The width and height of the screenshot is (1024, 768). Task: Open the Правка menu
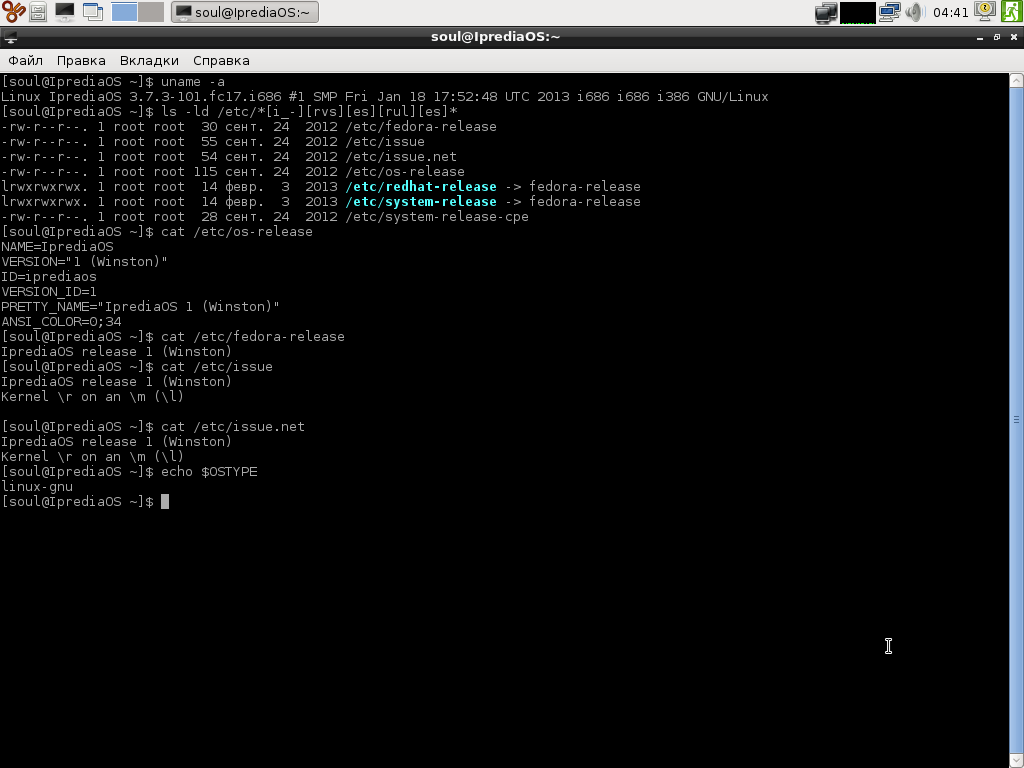coord(81,61)
